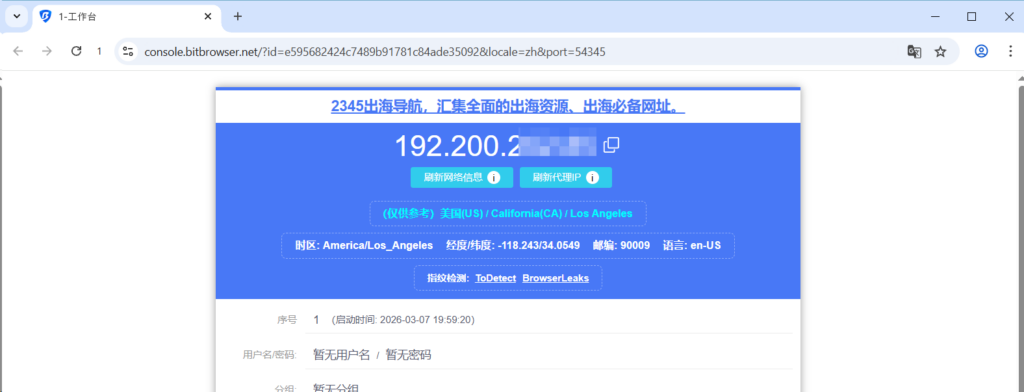Open a new tab with plus button
The image size is (1024, 392).
pos(238,16)
